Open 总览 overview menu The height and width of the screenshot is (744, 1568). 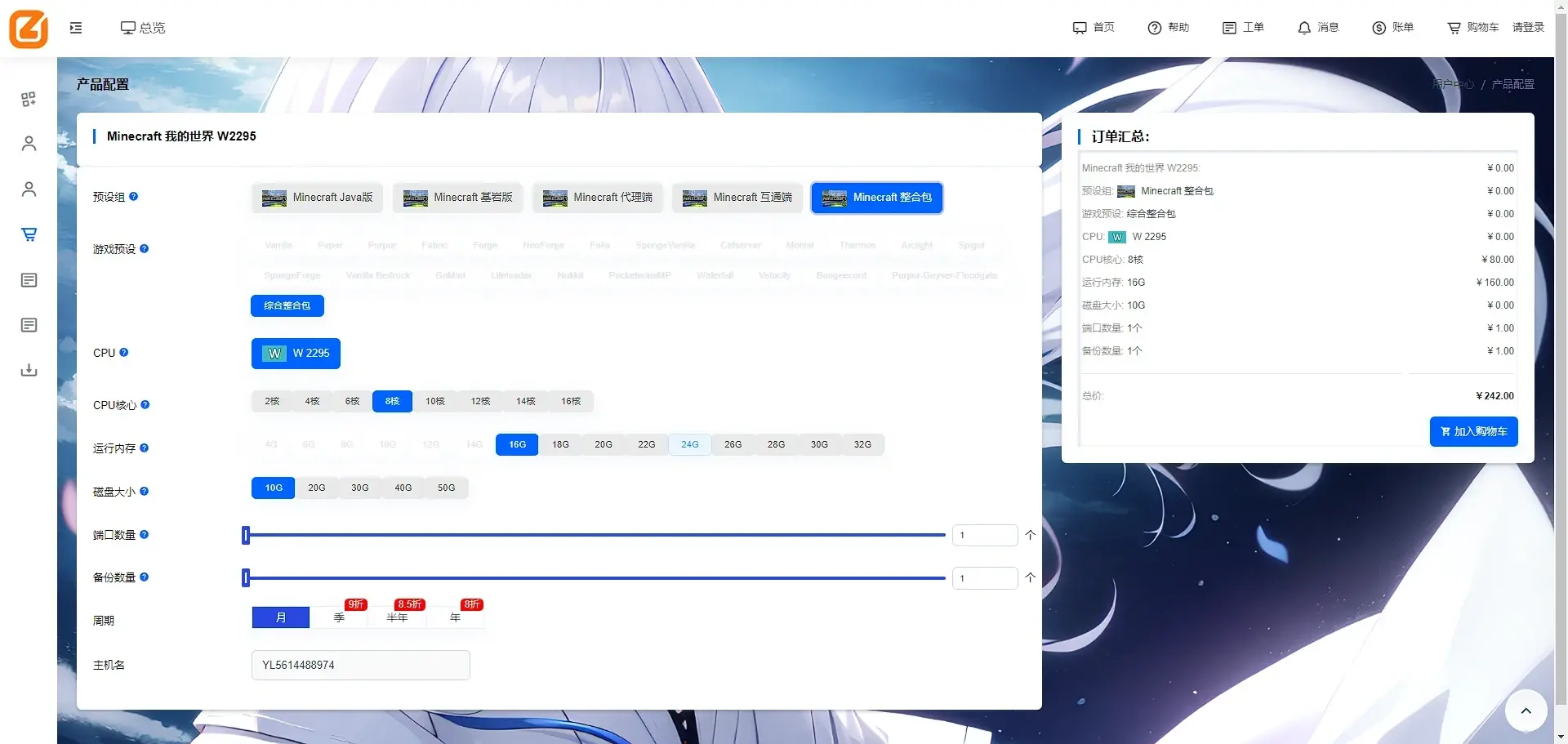(143, 28)
